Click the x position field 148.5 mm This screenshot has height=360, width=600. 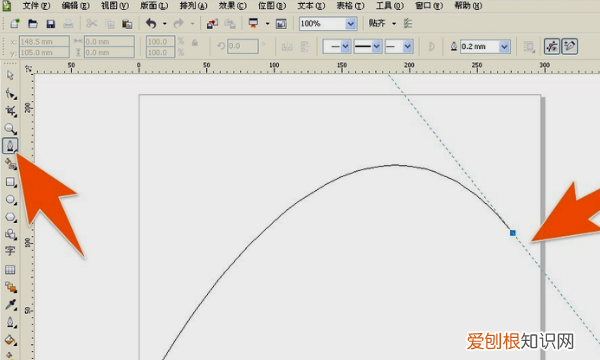coord(44,41)
